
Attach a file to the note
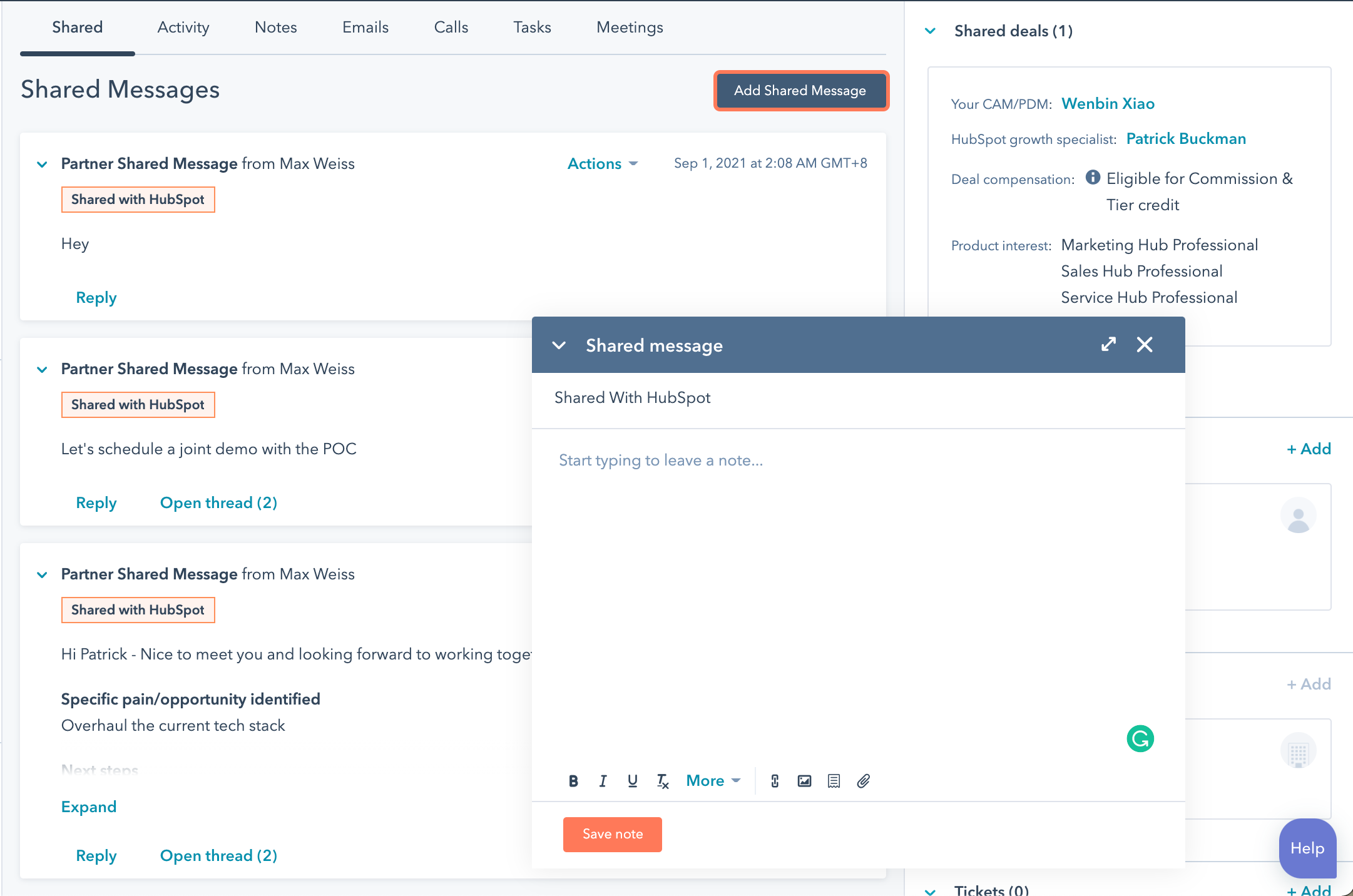(864, 781)
